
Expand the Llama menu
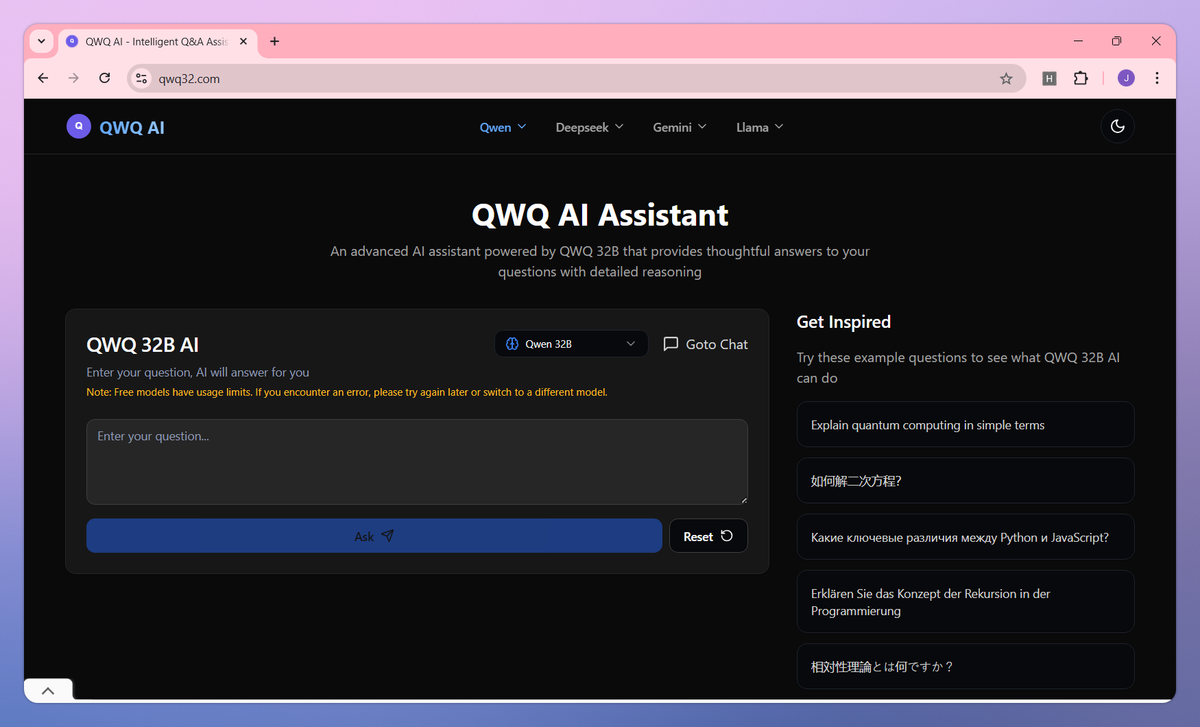coord(760,127)
